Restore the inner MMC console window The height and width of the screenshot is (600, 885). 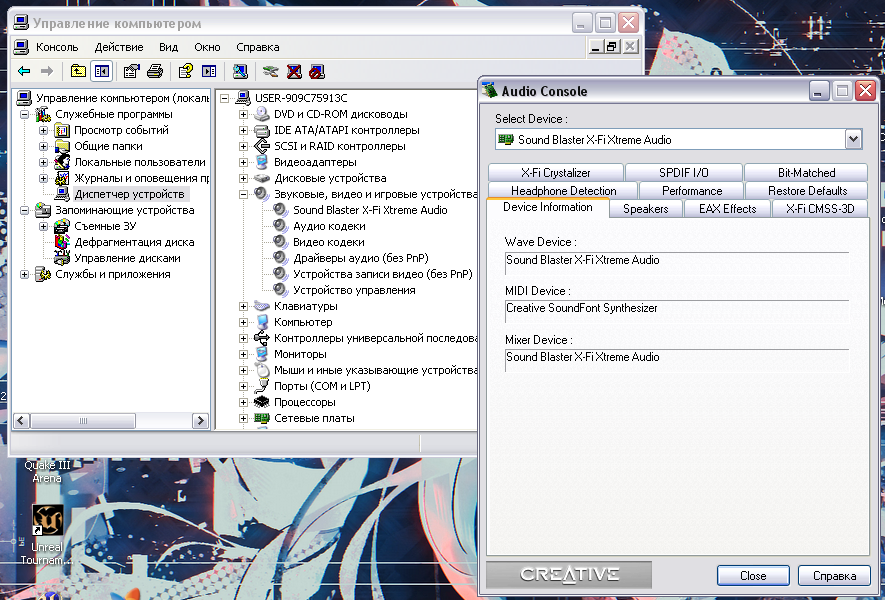pyautogui.click(x=612, y=47)
